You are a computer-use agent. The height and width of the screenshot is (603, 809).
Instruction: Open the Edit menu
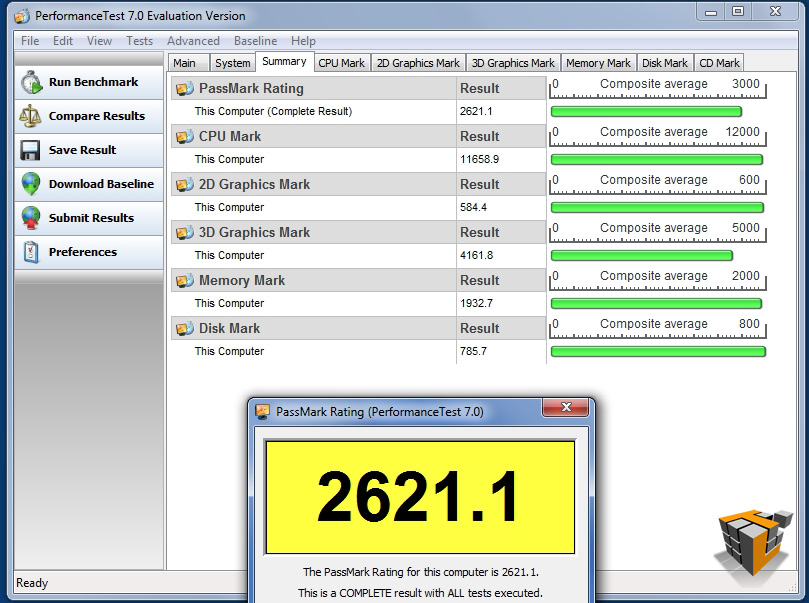63,41
